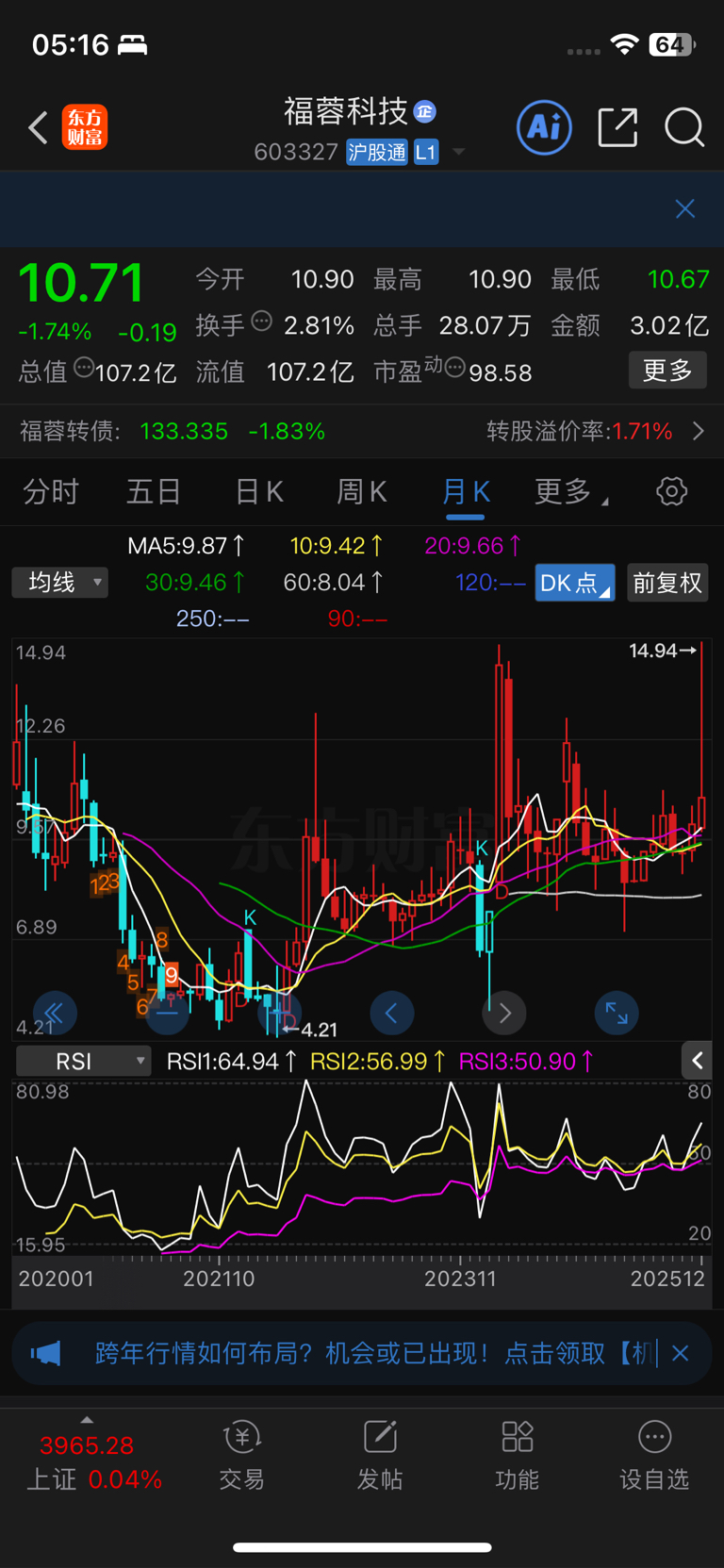Viewport: 724px width, 1568px height.
Task: Switch to 日K tab
Action: [x=258, y=492]
